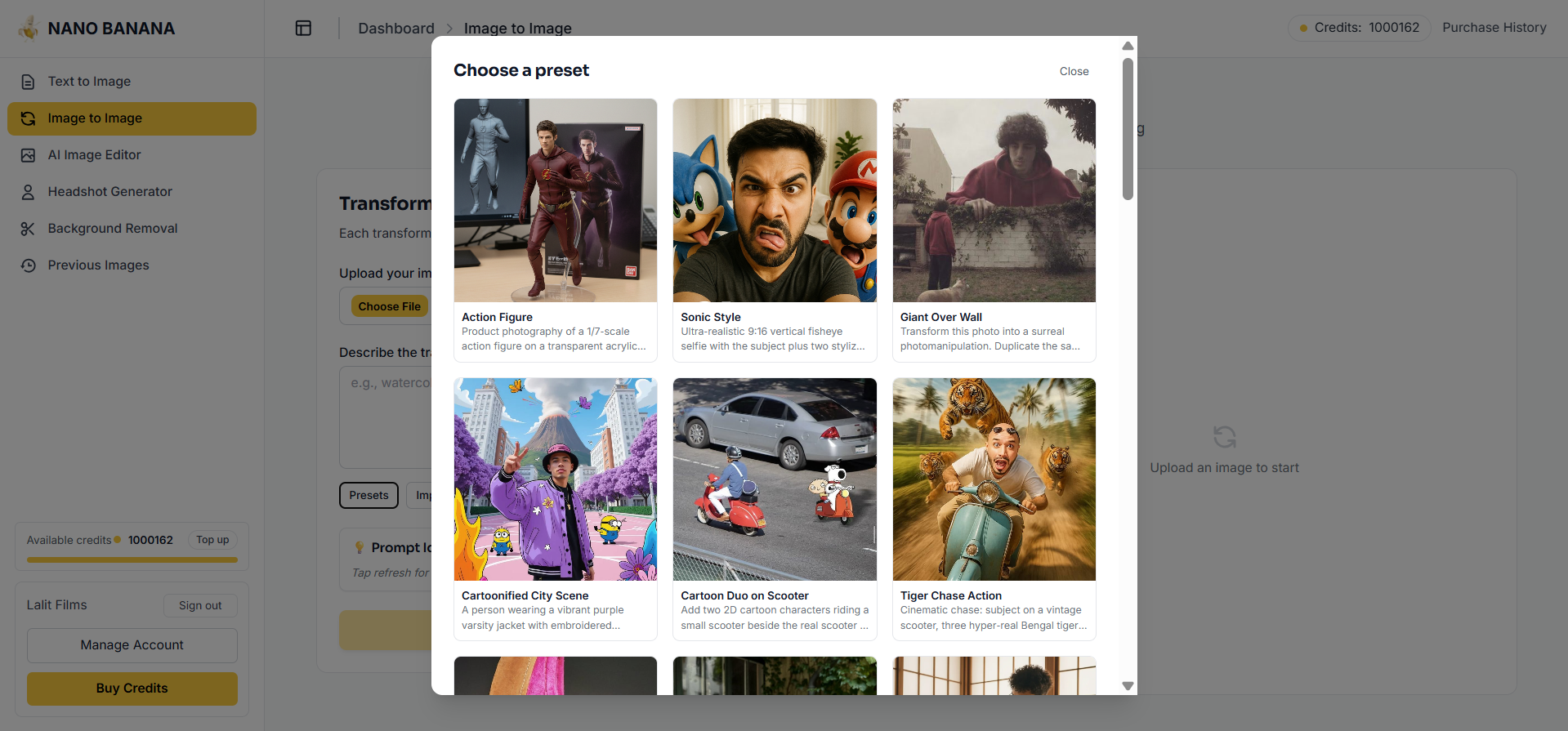This screenshot has width=1568, height=731.
Task: Click the 'Sonic Style' preset title
Action: tap(711, 317)
